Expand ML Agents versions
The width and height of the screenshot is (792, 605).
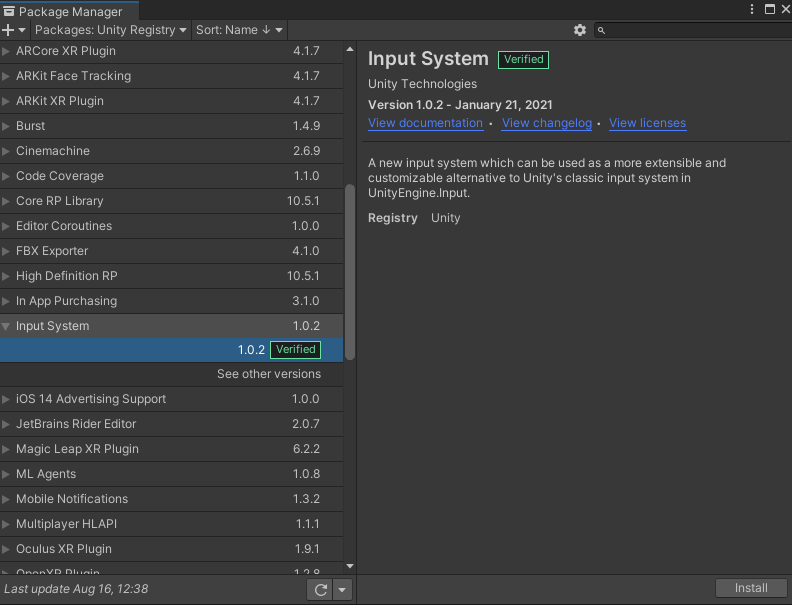6,474
